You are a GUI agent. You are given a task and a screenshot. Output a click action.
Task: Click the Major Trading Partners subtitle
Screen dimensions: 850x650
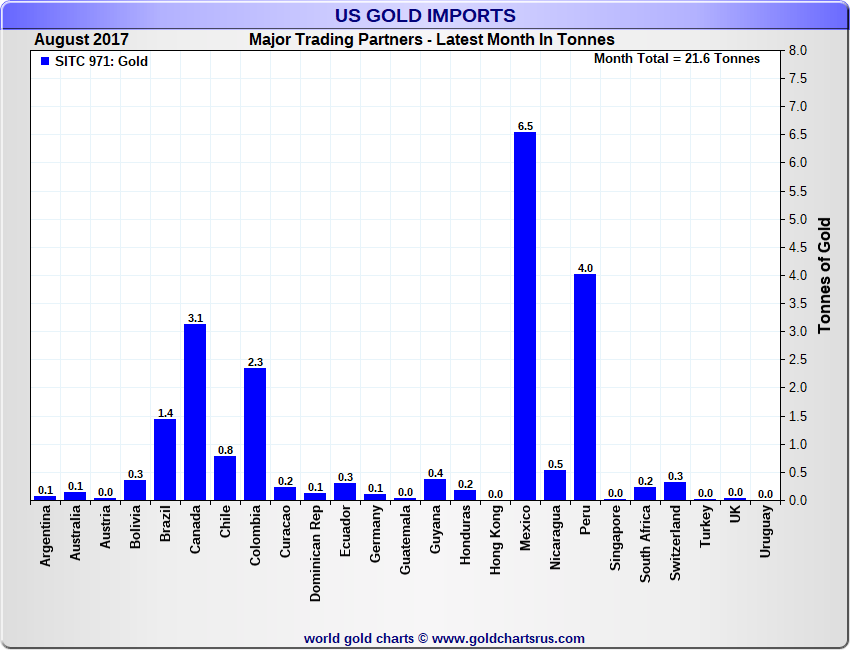(431, 40)
